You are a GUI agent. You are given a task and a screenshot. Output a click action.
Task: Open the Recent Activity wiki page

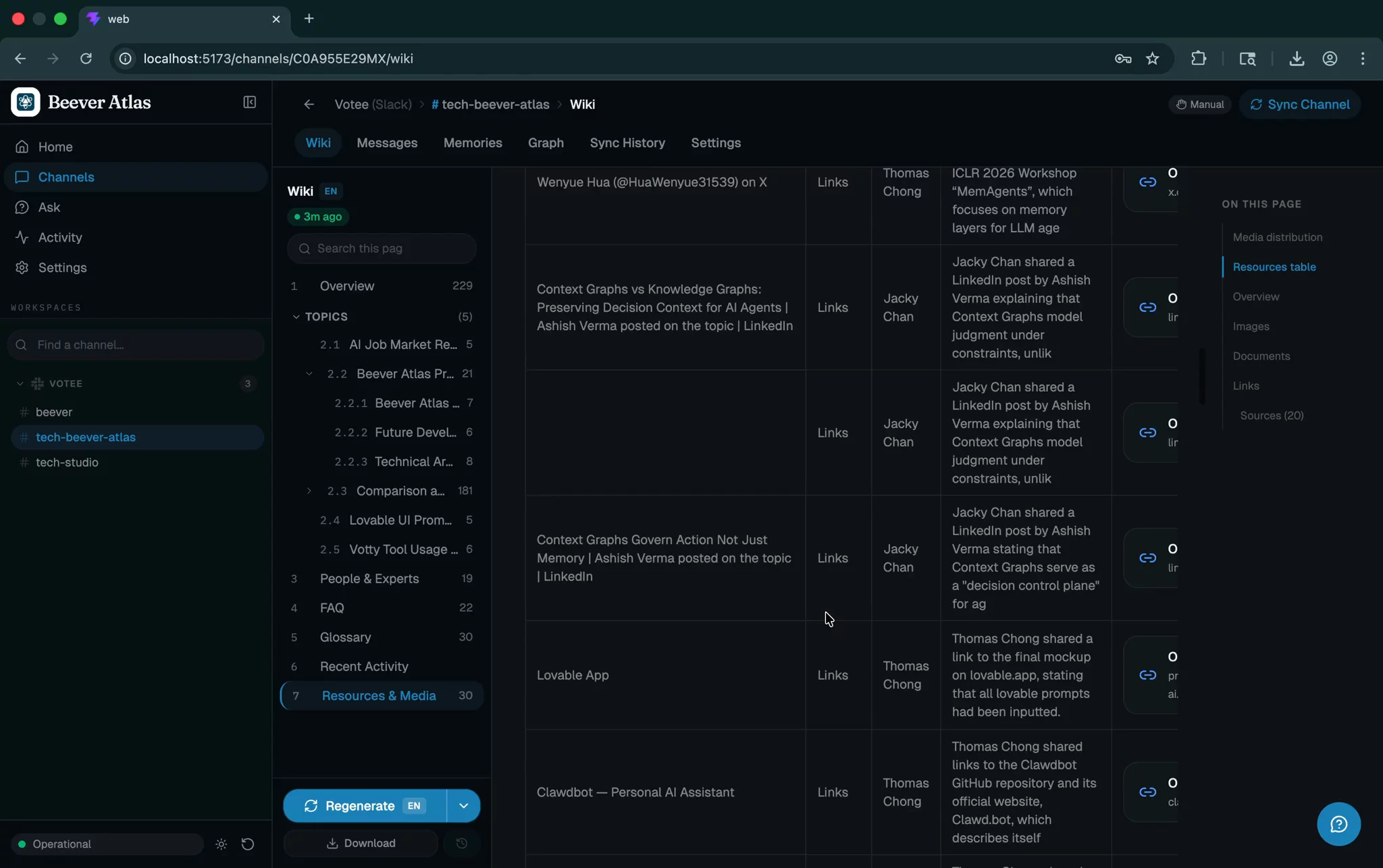tap(382, 667)
